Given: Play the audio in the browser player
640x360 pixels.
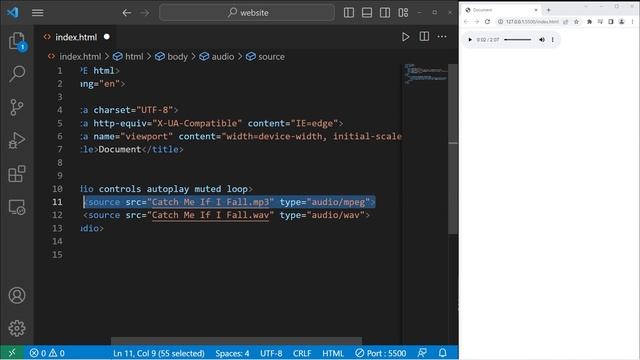Looking at the screenshot, I should [x=470, y=40].
